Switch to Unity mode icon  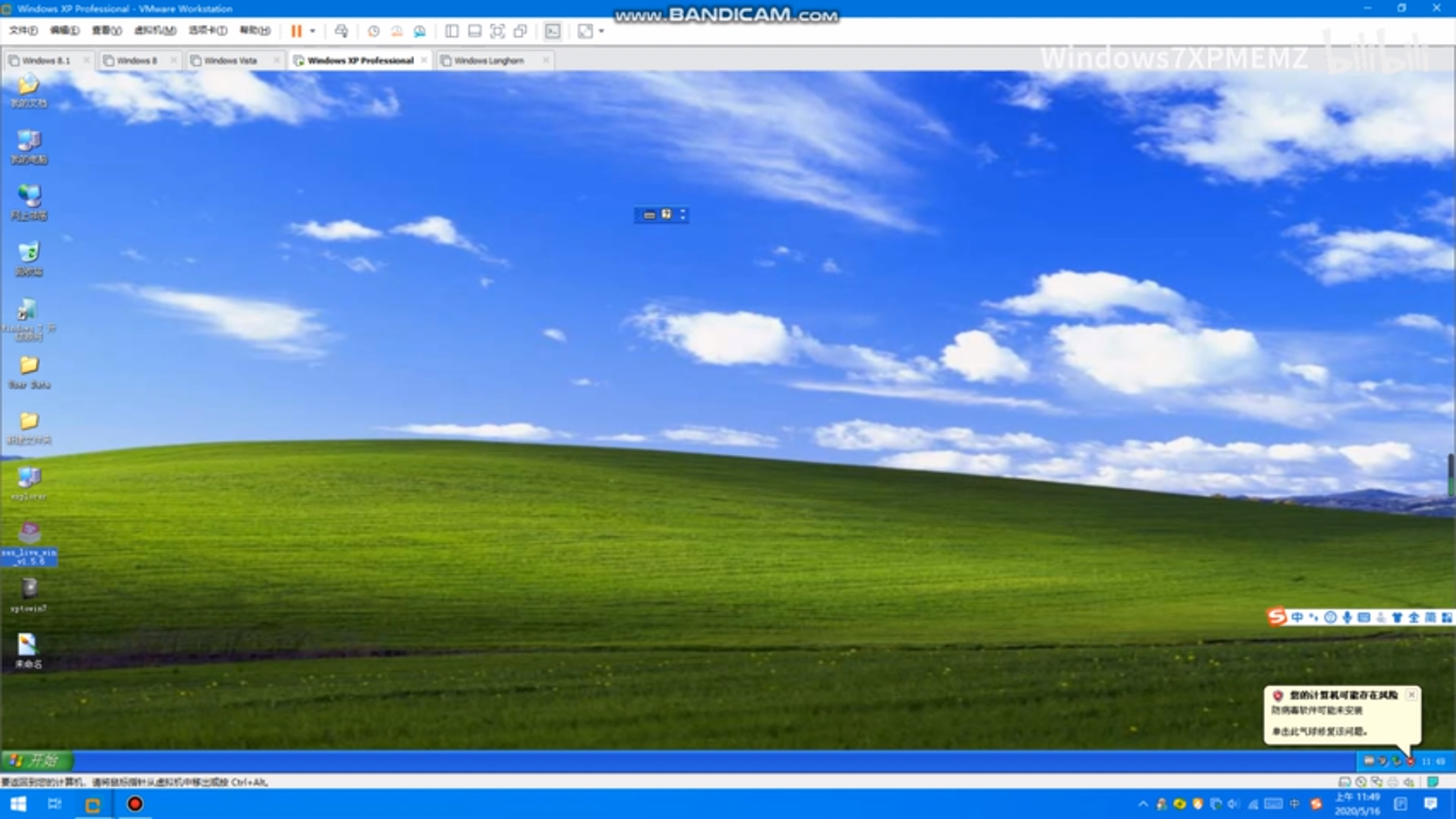(x=520, y=31)
